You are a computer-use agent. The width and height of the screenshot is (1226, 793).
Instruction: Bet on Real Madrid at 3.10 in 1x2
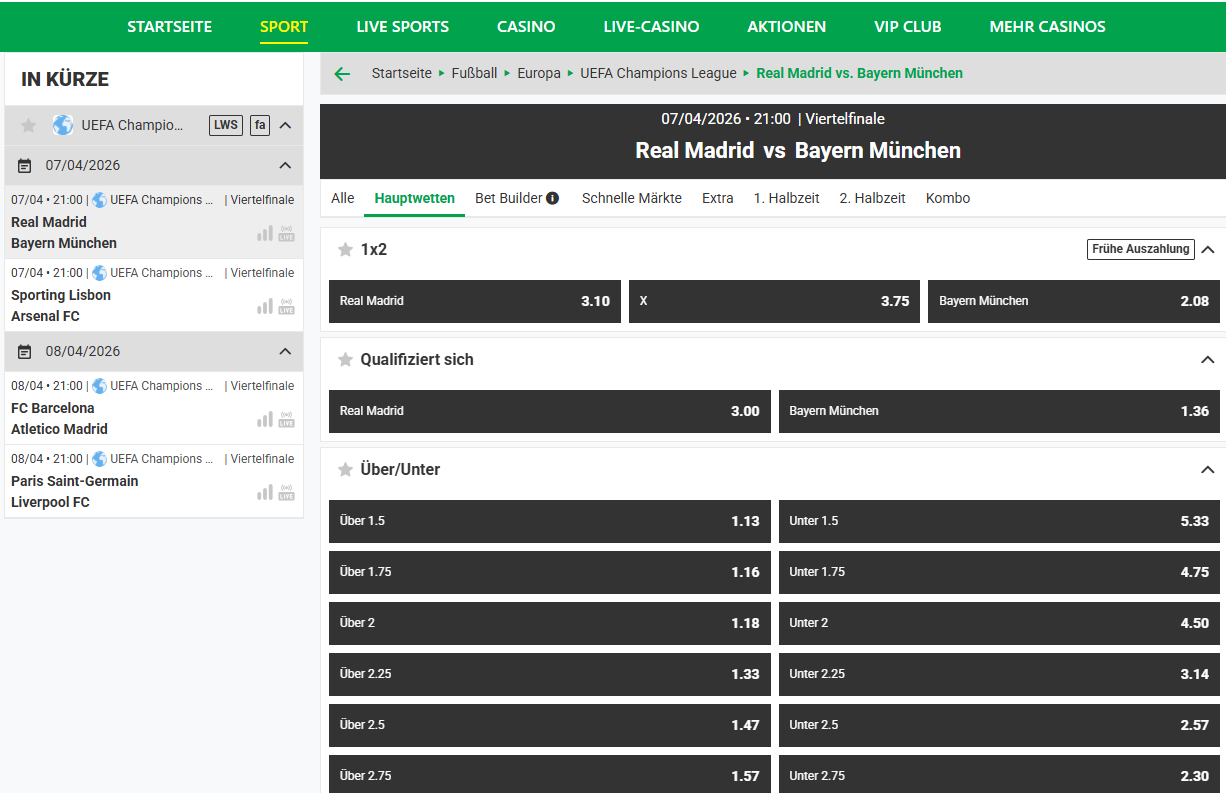475,301
